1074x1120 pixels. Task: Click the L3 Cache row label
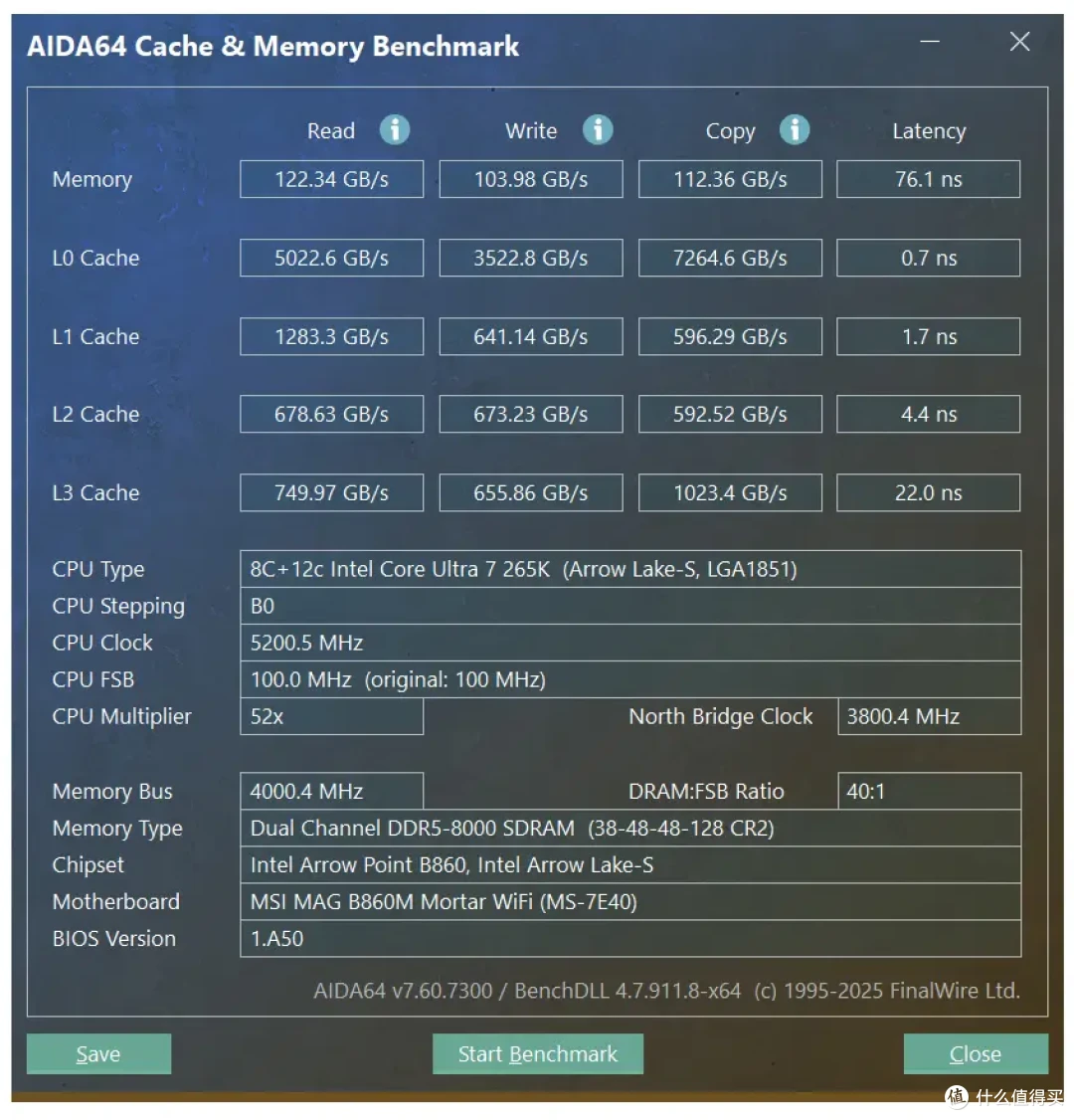[95, 492]
